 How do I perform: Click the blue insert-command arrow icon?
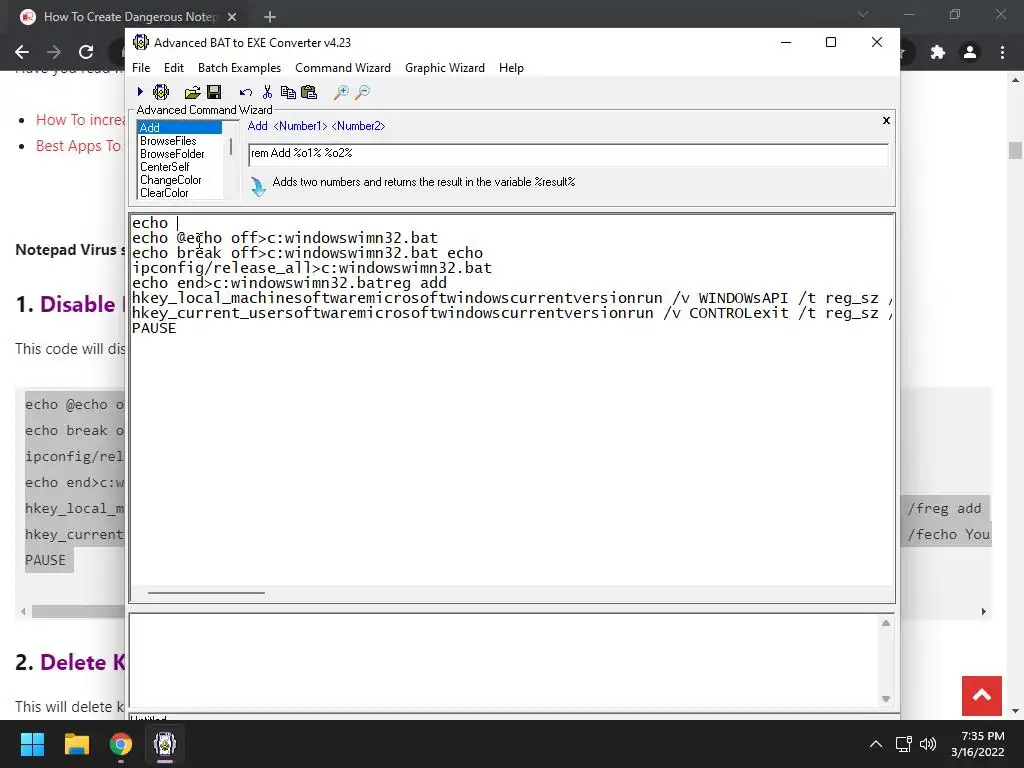coord(258,187)
